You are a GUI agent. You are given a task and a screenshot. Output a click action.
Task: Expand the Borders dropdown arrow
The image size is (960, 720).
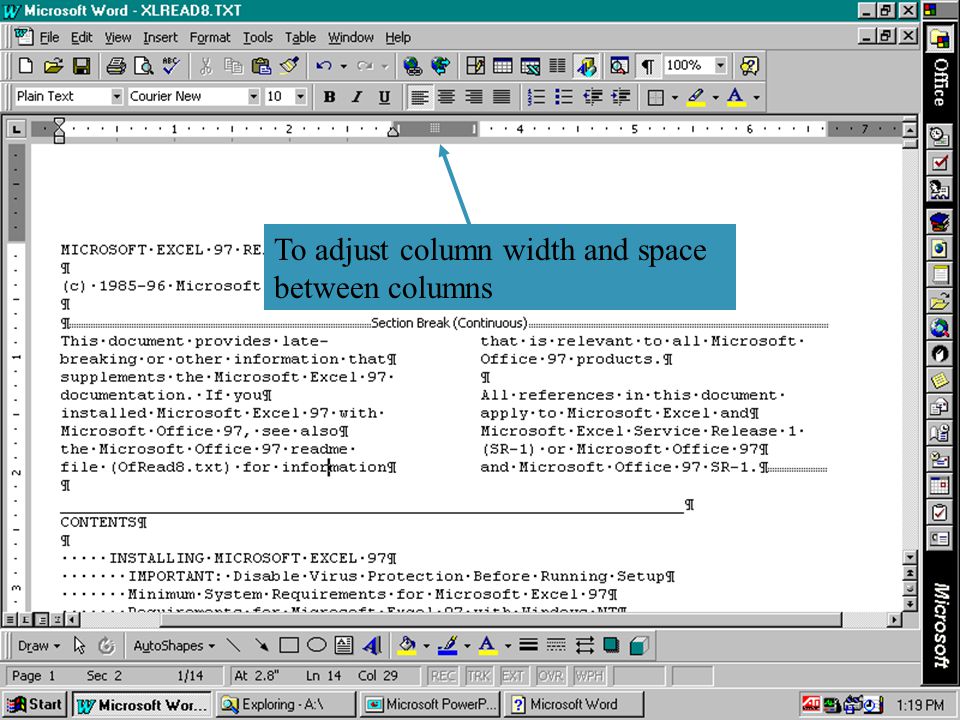(x=675, y=97)
